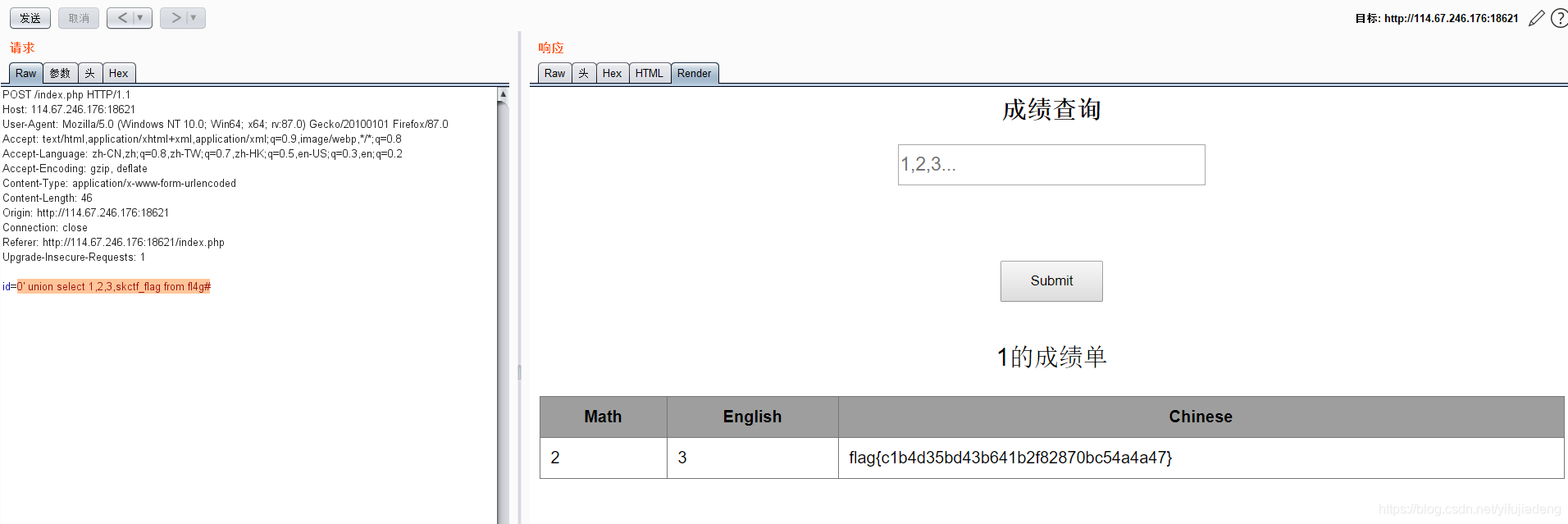The height and width of the screenshot is (524, 1568).
Task: Select the response Raw tab
Action: pos(554,73)
